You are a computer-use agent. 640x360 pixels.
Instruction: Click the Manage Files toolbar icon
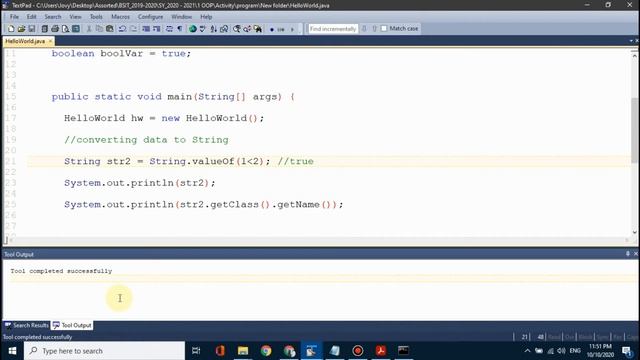44,29
